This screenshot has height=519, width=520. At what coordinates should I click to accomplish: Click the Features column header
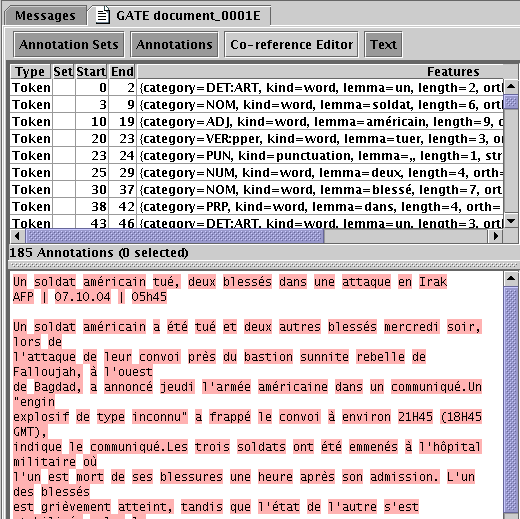click(x=320, y=71)
